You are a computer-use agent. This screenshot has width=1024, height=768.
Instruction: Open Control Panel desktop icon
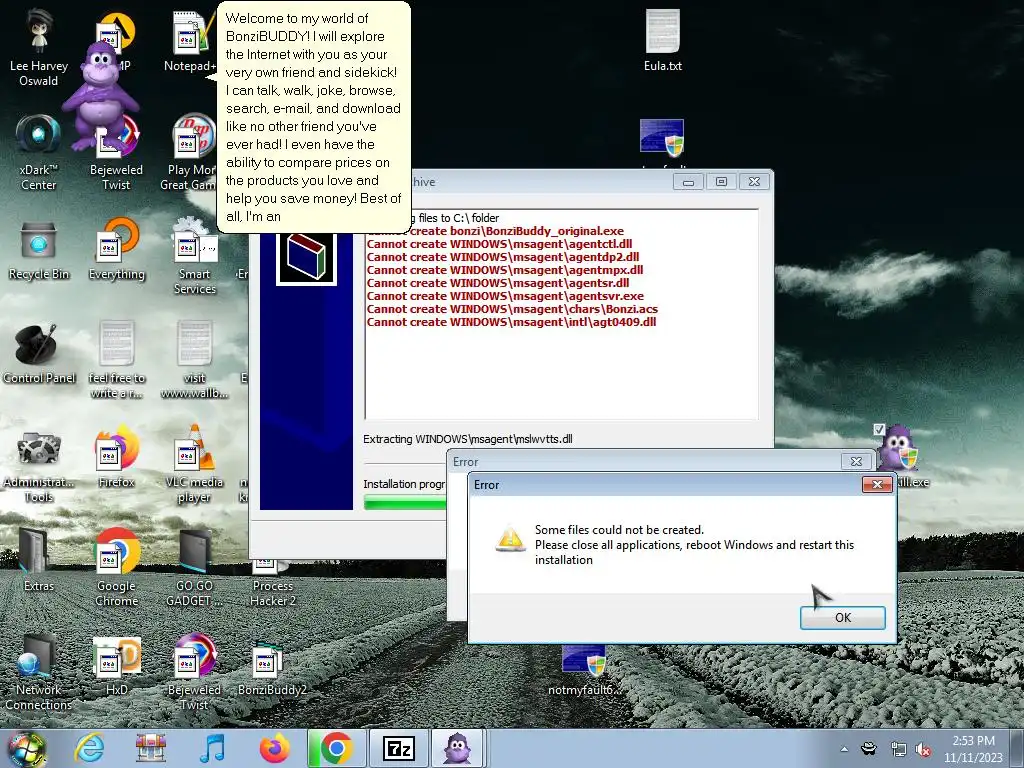[x=39, y=354]
